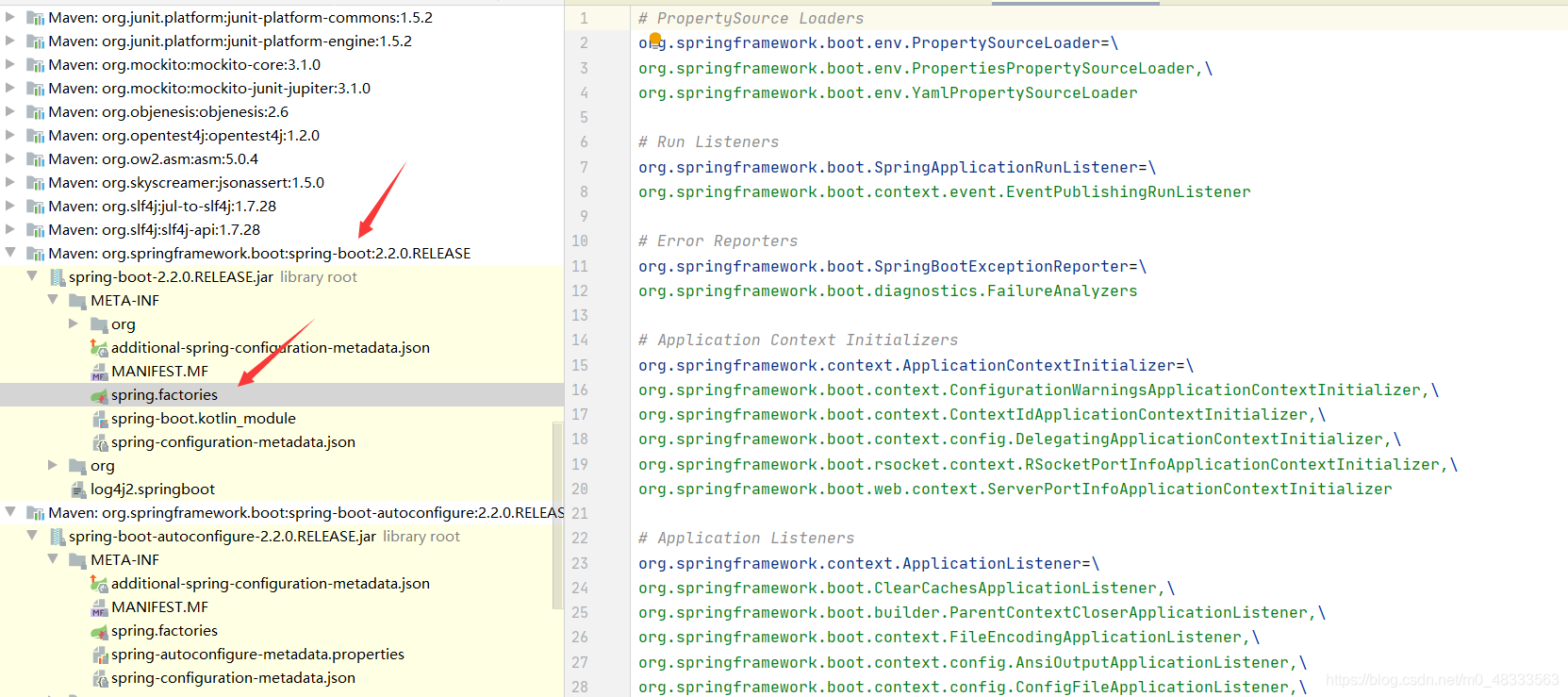Select the skyscreamer:jsonassert:1.5.0 row
Image resolution: width=1568 pixels, height=697 pixels.
(x=282, y=182)
